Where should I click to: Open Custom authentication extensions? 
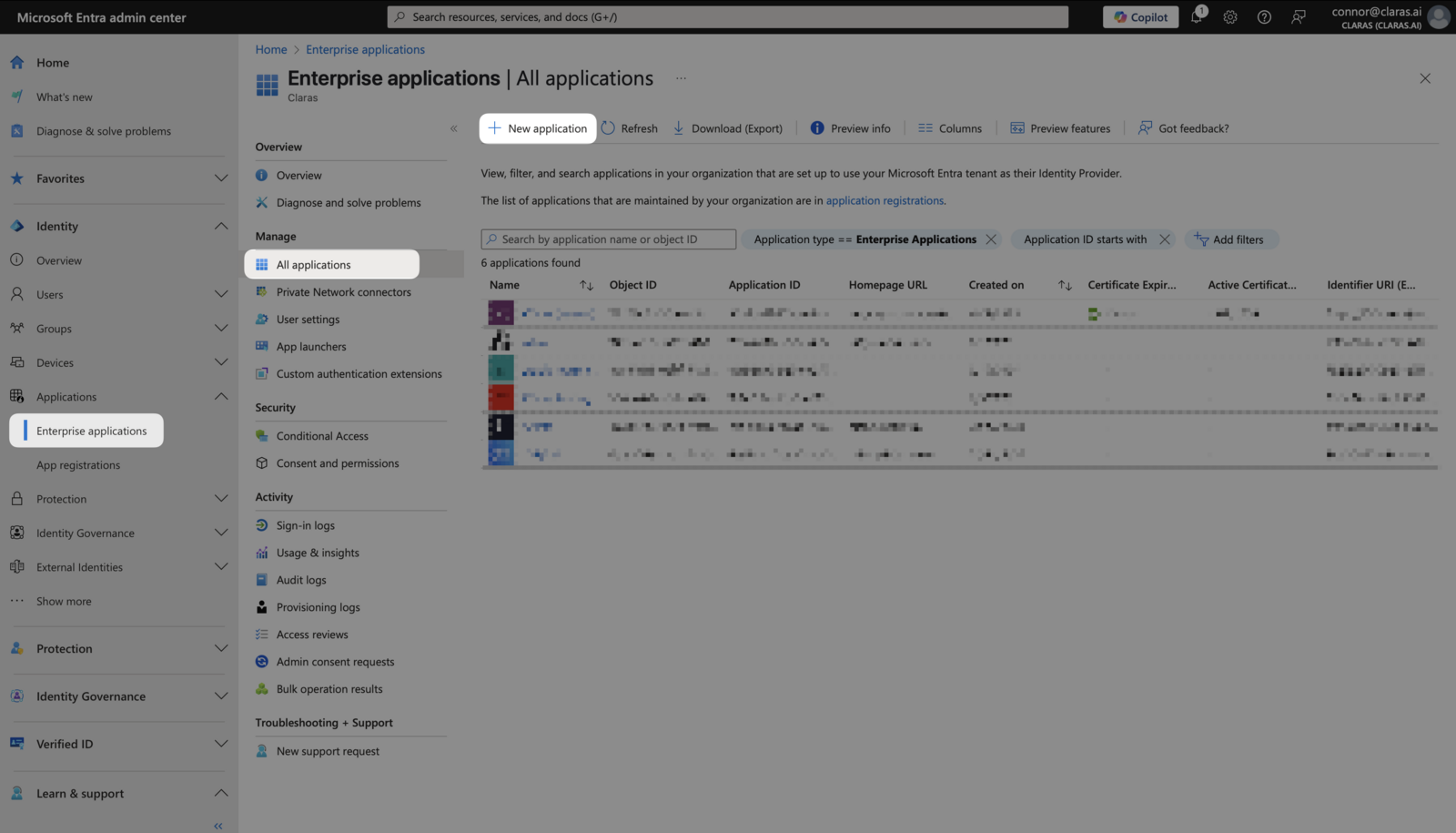click(359, 374)
